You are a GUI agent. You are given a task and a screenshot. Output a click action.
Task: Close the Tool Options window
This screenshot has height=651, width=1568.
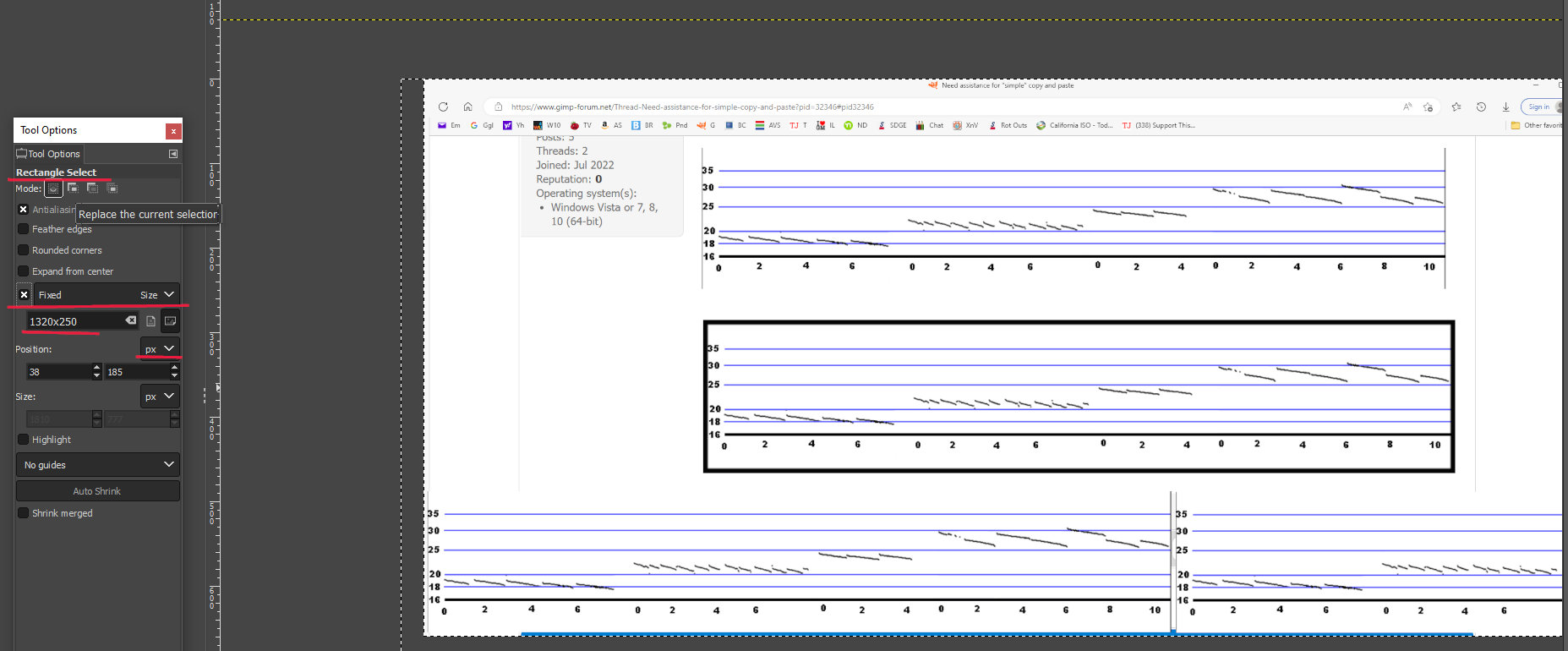click(173, 131)
